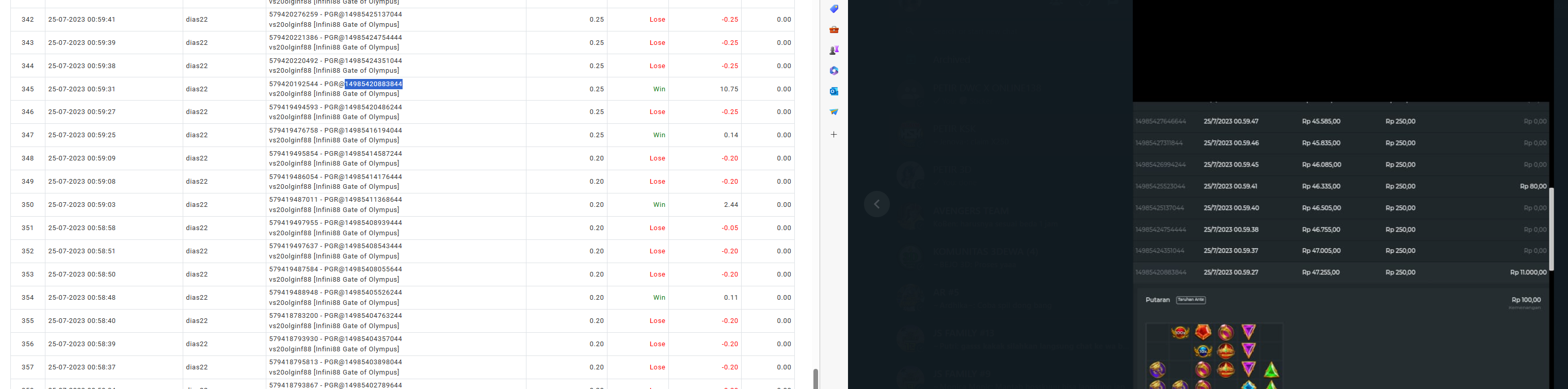This screenshot has height=389, width=1568.
Task: Open the Drop paper-plane sidebar icon
Action: pyautogui.click(x=834, y=112)
